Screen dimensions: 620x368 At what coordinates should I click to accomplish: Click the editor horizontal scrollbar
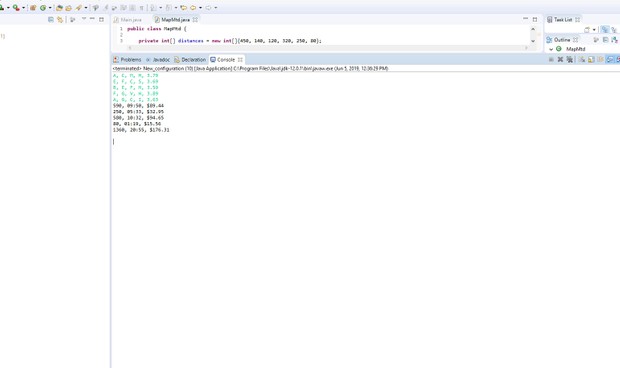tap(328, 48)
